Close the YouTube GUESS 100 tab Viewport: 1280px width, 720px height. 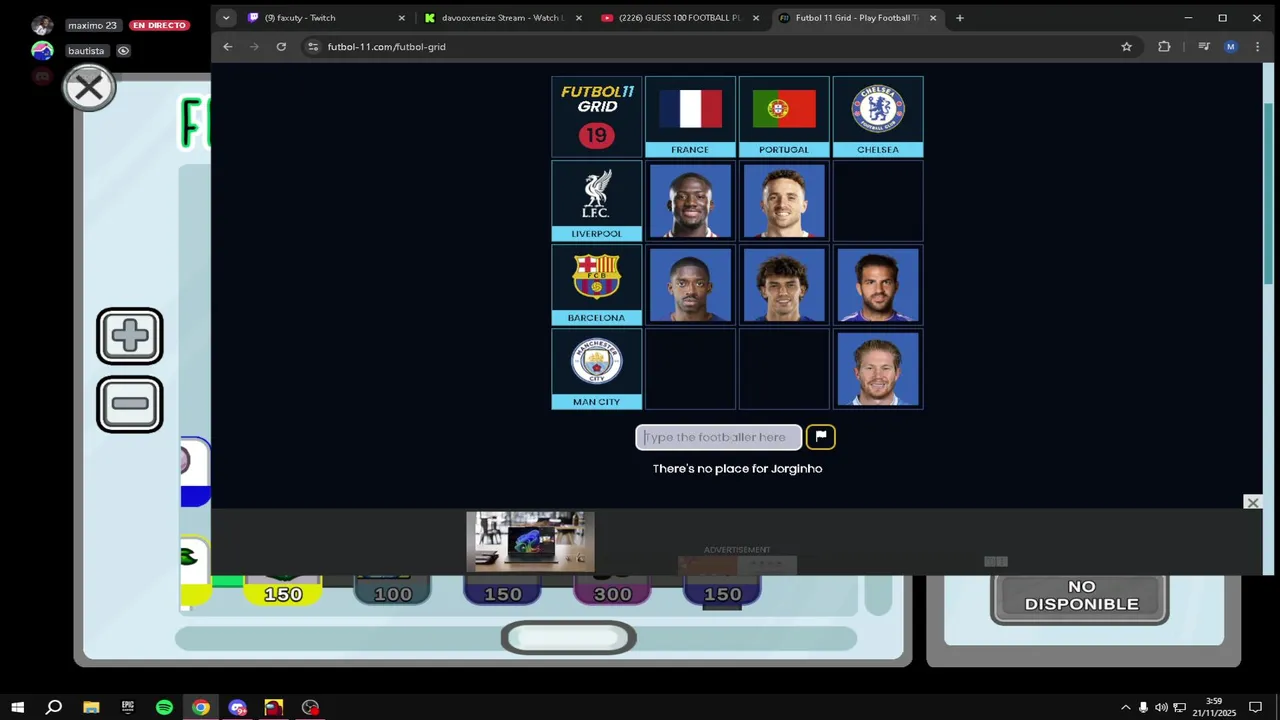(x=755, y=18)
